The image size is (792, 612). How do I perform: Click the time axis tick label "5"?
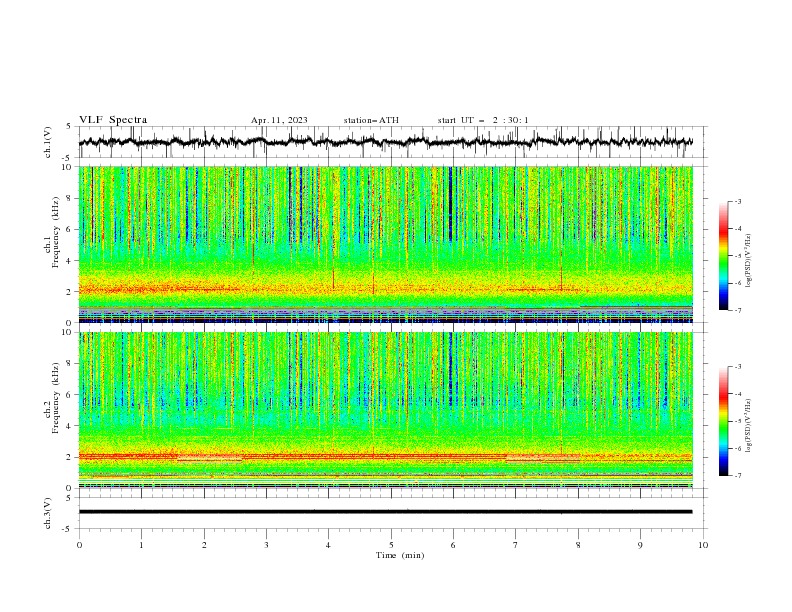[391, 545]
